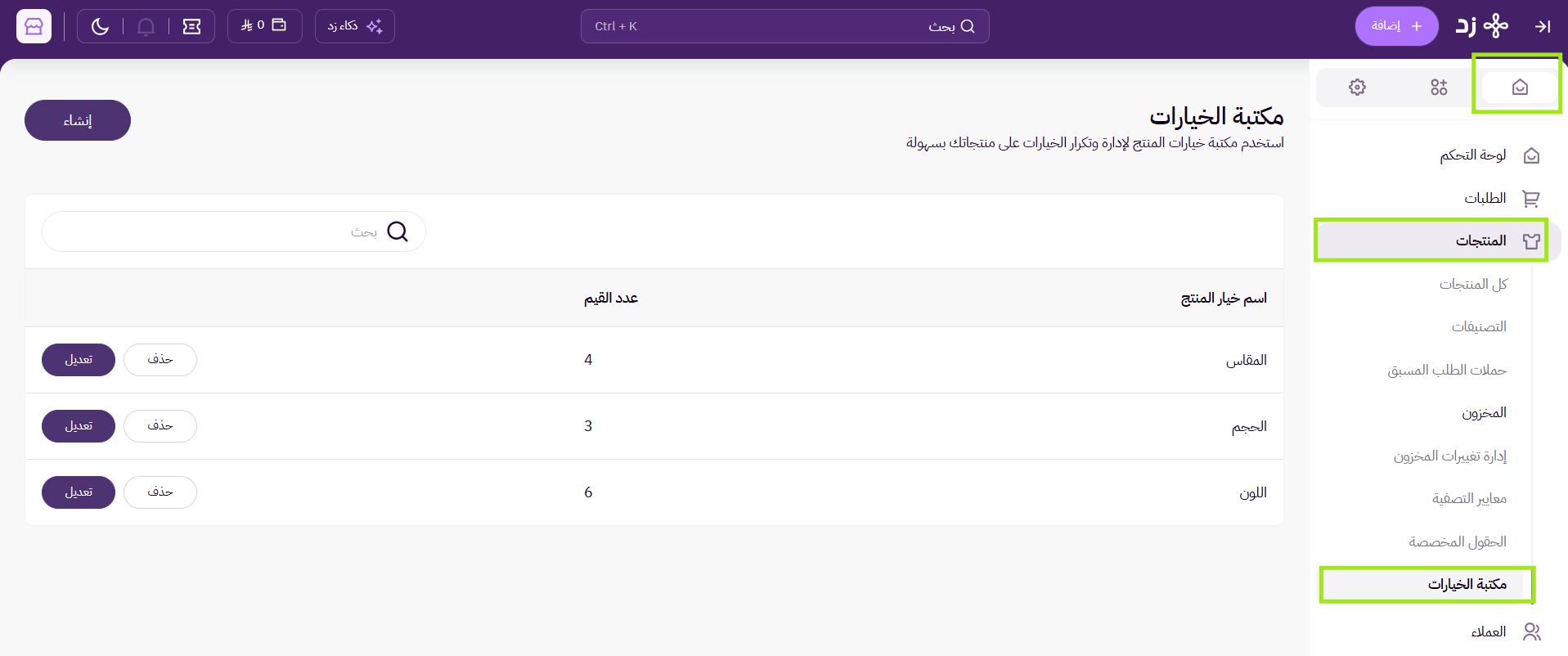
Task: Edit the اللون option
Action: point(79,492)
